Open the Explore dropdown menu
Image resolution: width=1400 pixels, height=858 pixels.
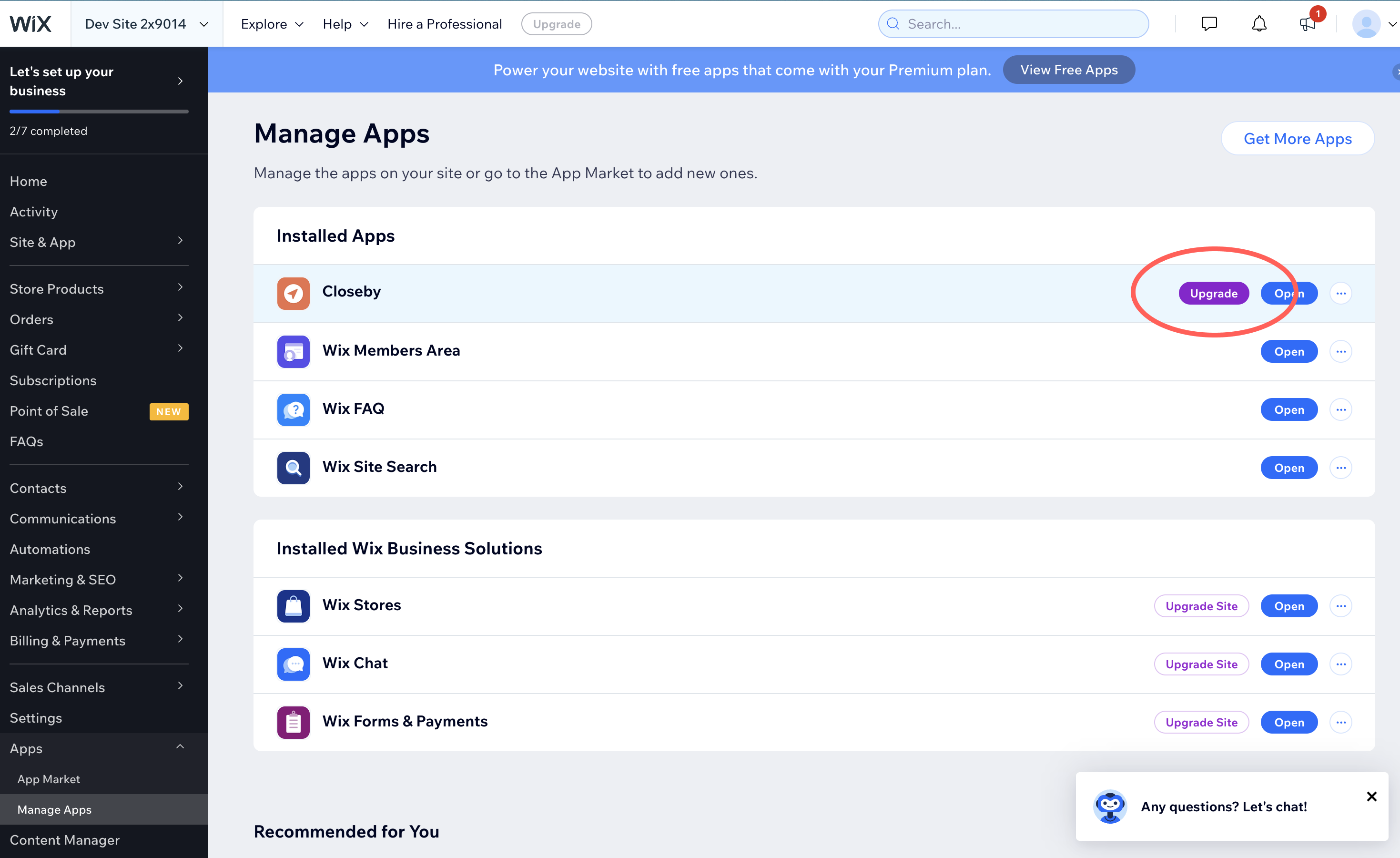click(272, 24)
